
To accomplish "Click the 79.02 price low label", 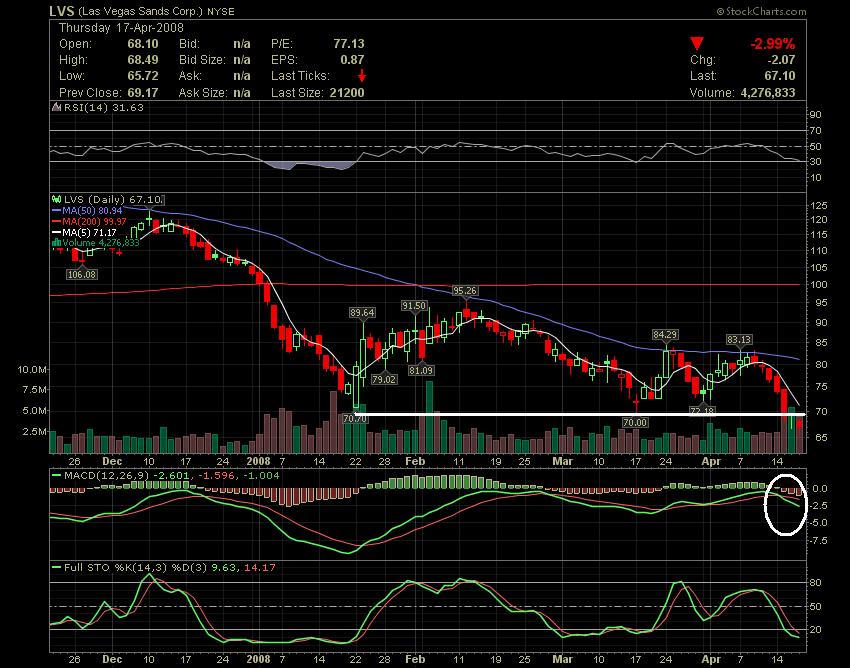I will point(384,380).
